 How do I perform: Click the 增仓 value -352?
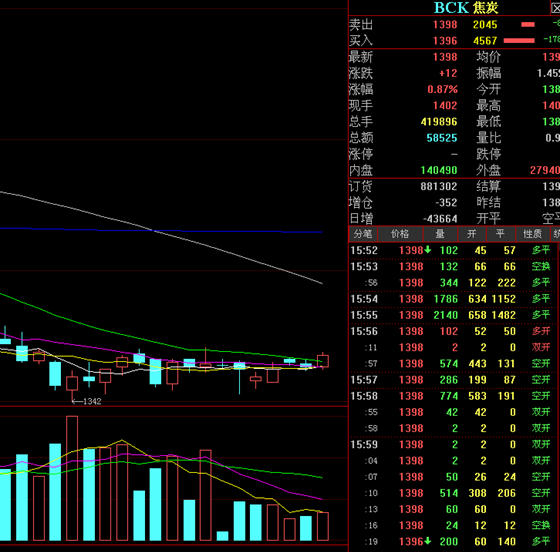point(446,203)
